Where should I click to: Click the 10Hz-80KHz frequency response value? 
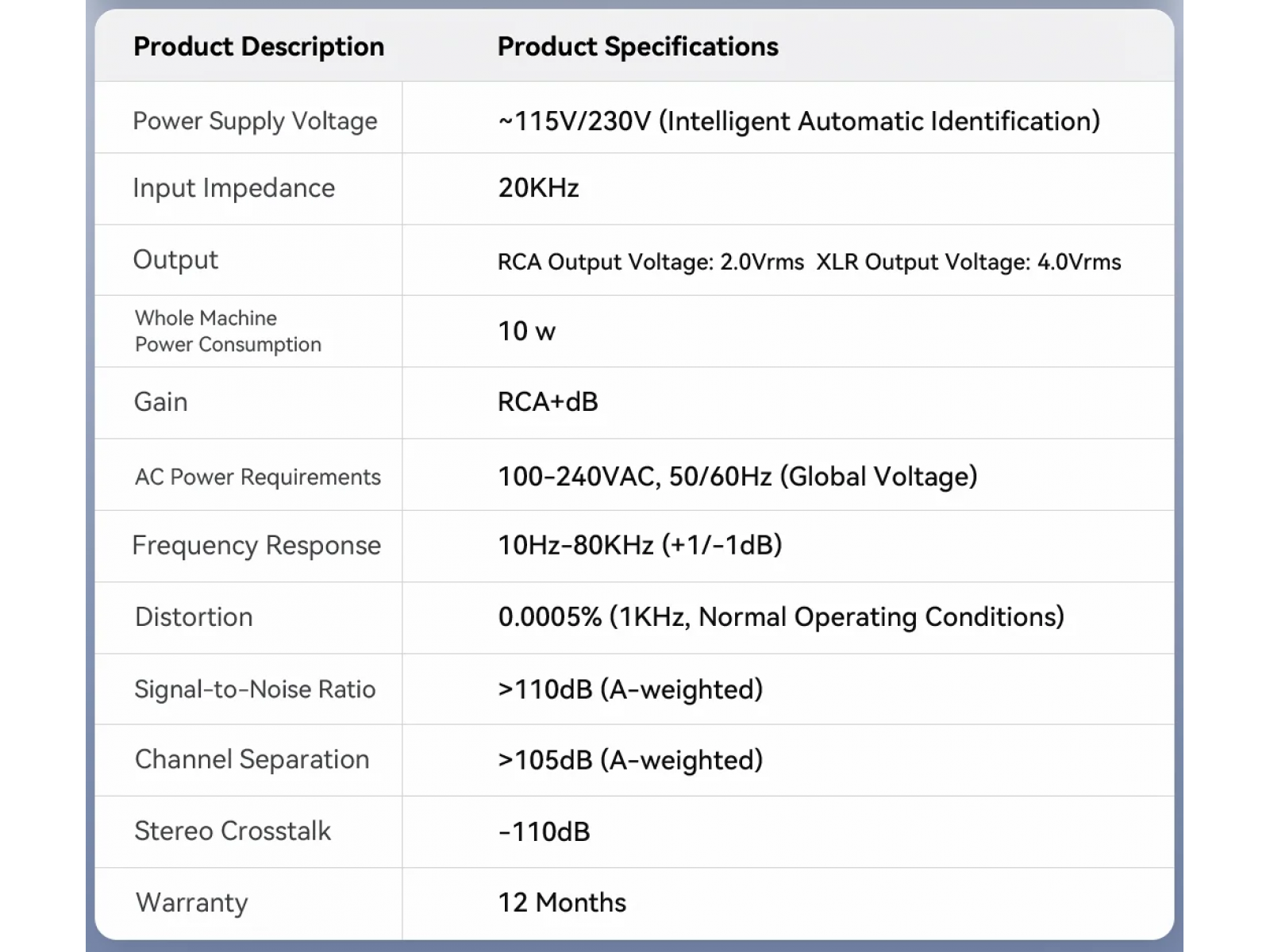coord(640,546)
